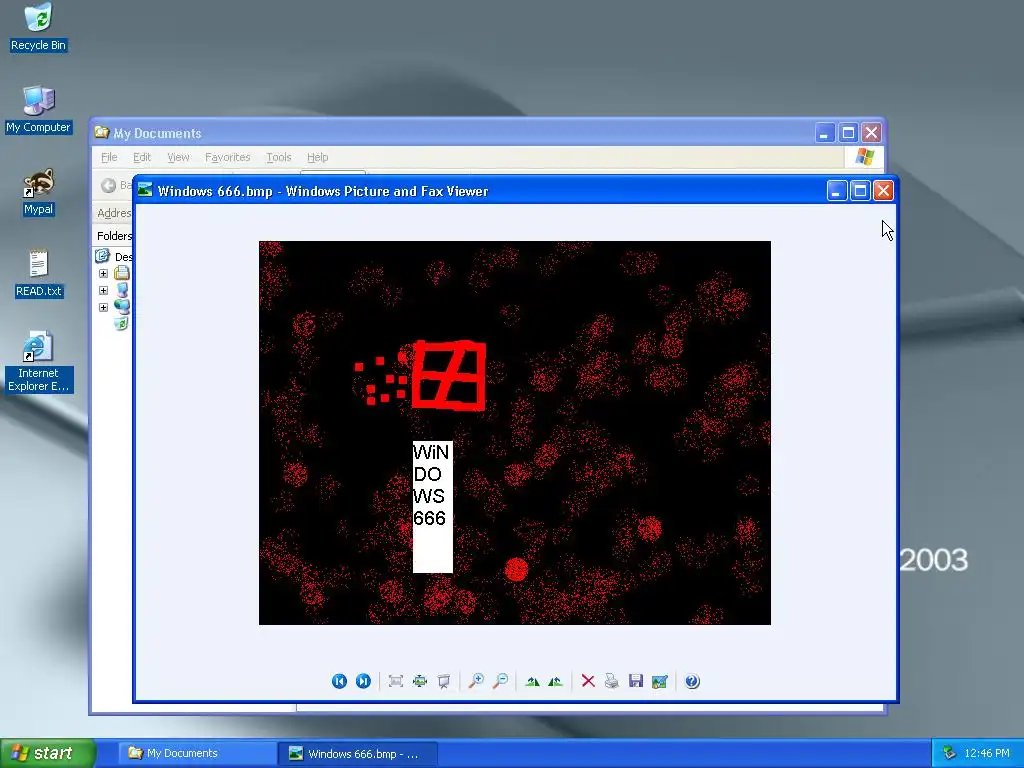Close the My Documents window
The height and width of the screenshot is (768, 1024).
871,133
